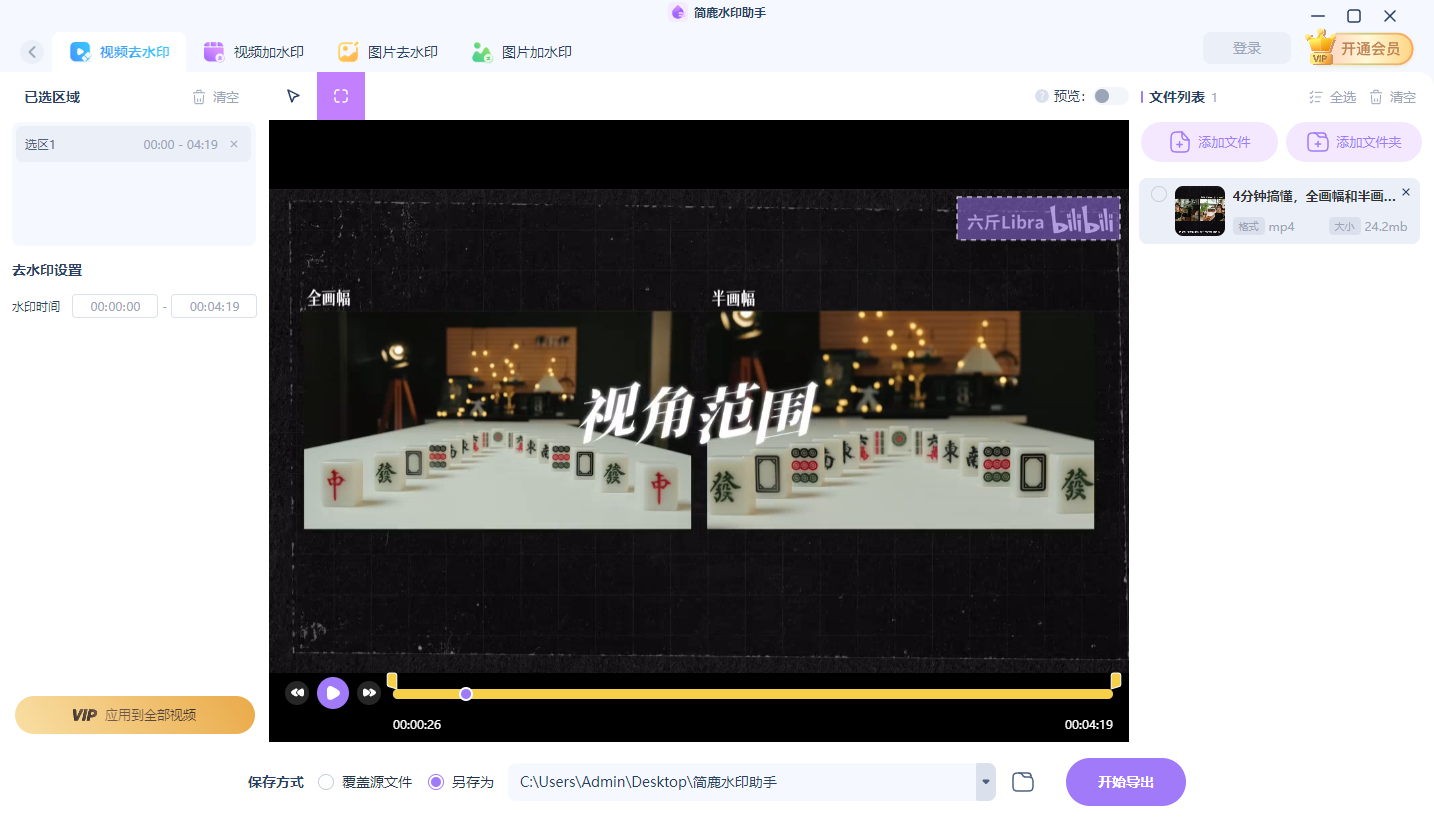Click the 添加文件夹 add folder button
This screenshot has height=822, width=1434.
coord(1353,141)
